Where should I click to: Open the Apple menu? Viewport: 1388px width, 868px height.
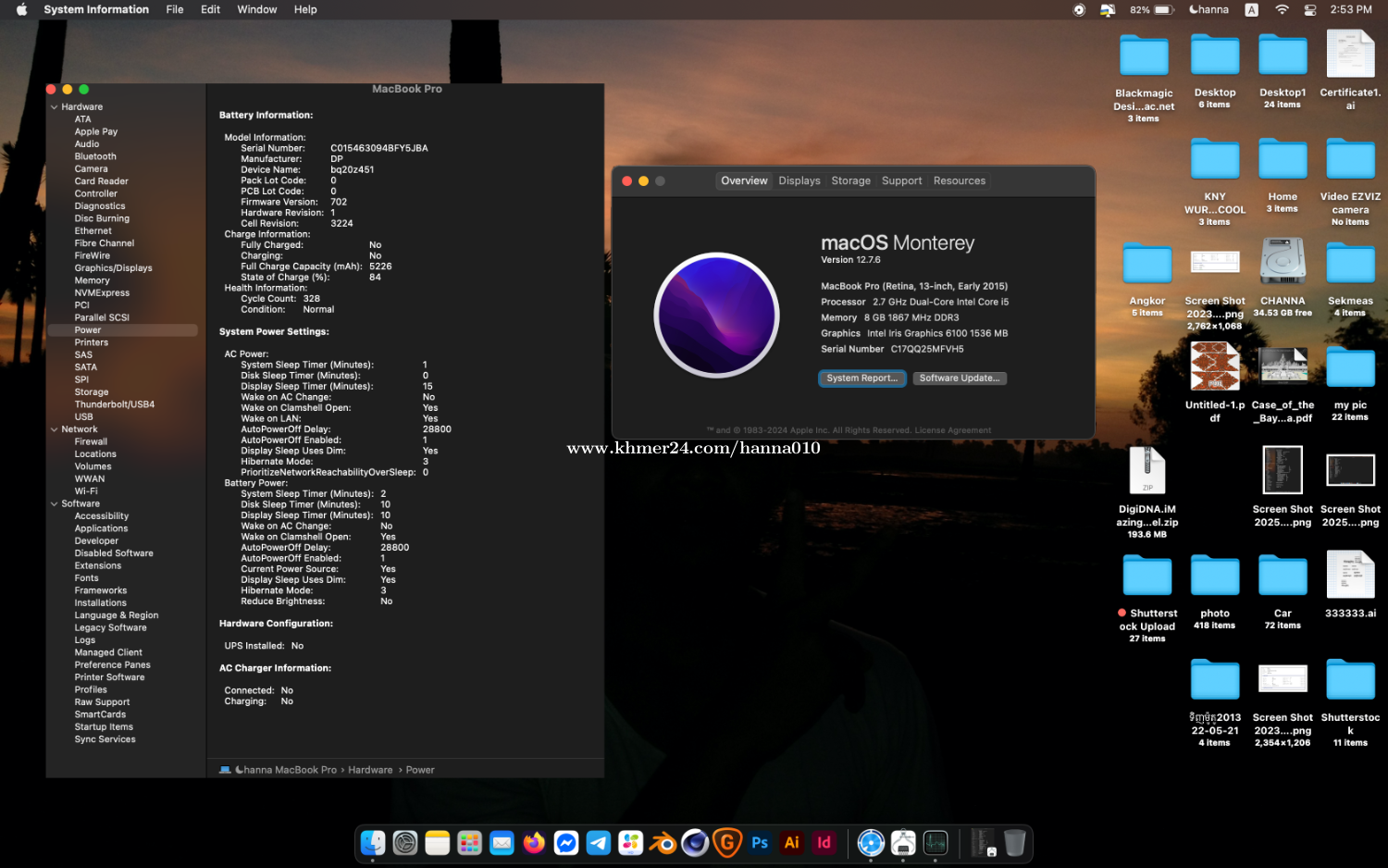21,9
